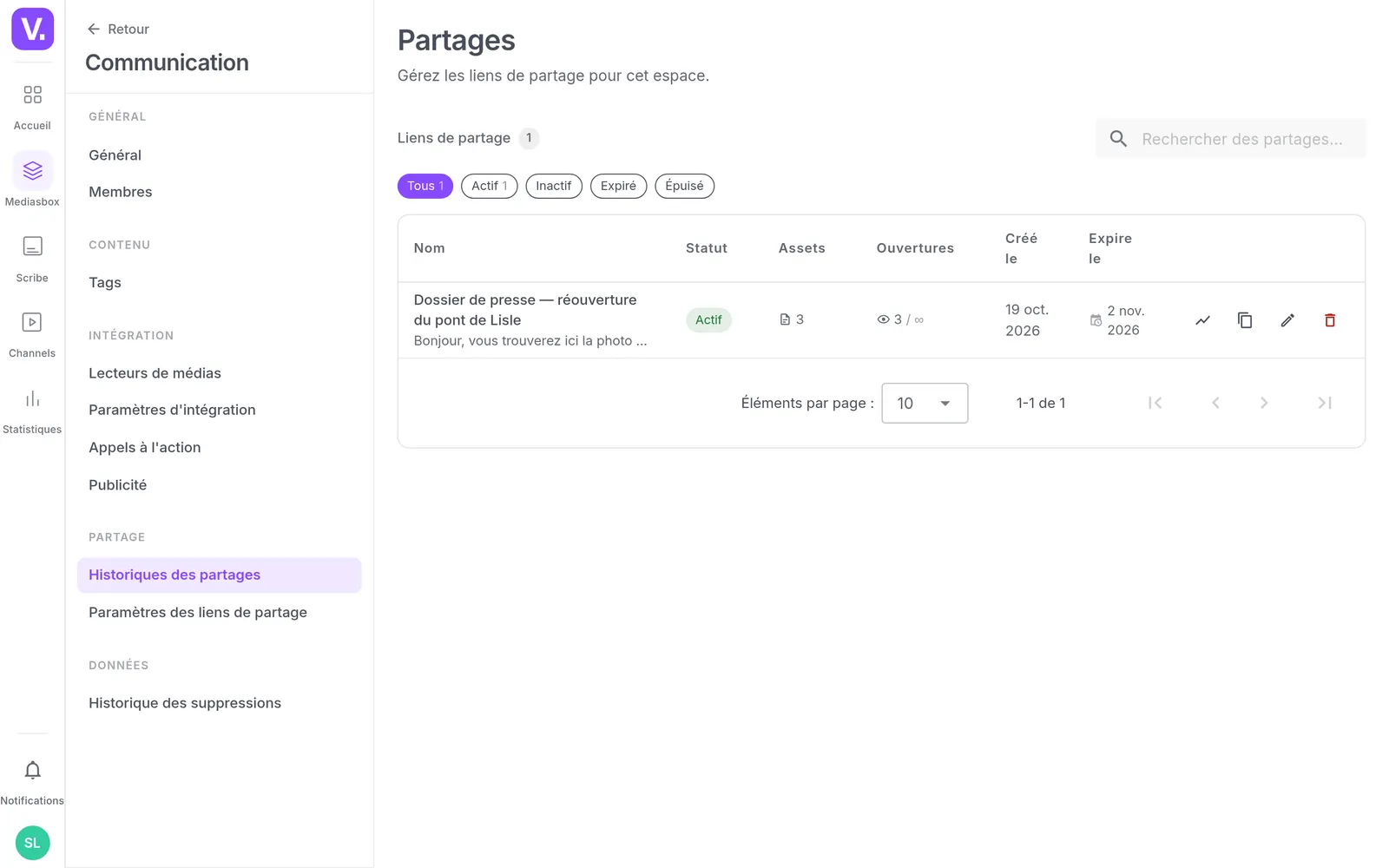Open Accueil from the left rail
Screen dimensions: 1389x868
coord(32,107)
